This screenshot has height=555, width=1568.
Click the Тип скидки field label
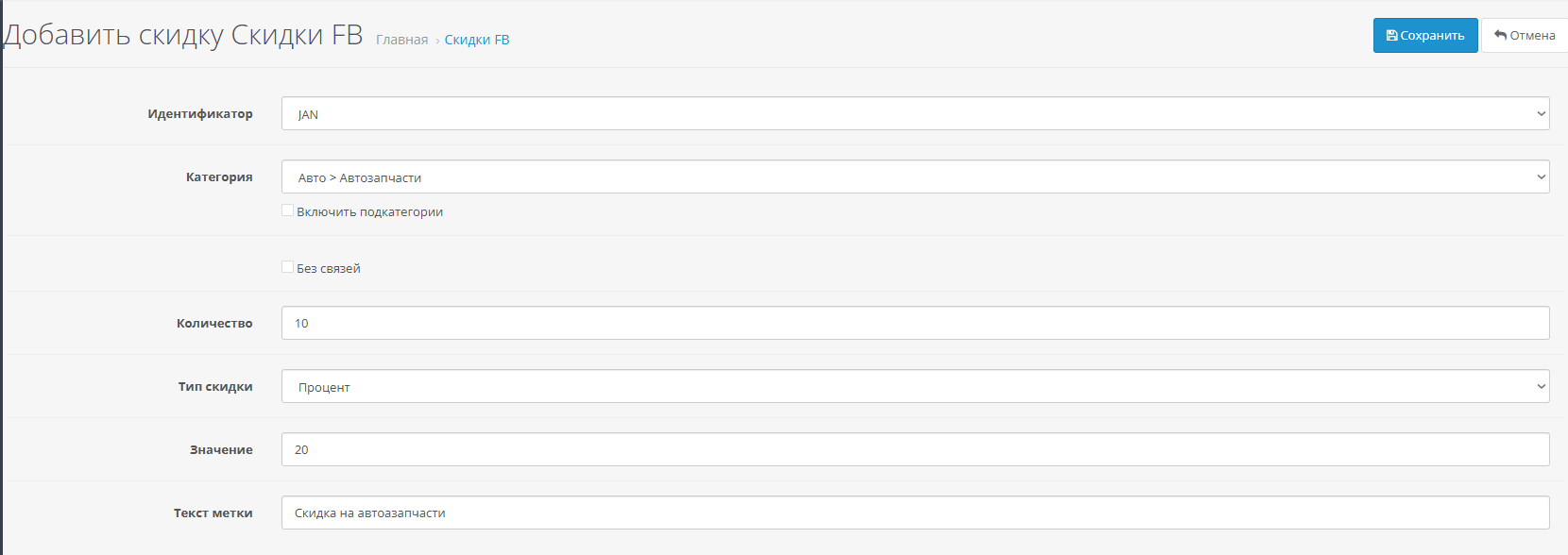pyautogui.click(x=215, y=387)
